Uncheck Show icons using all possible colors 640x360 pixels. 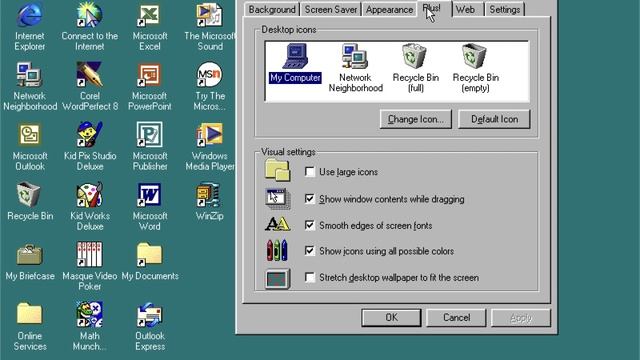[310, 251]
